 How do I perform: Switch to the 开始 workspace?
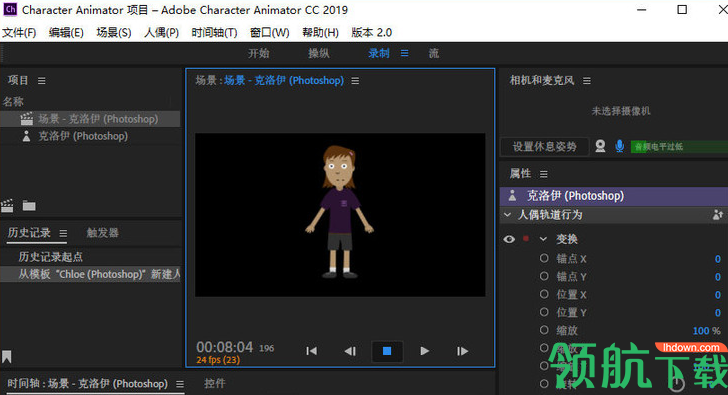click(259, 53)
